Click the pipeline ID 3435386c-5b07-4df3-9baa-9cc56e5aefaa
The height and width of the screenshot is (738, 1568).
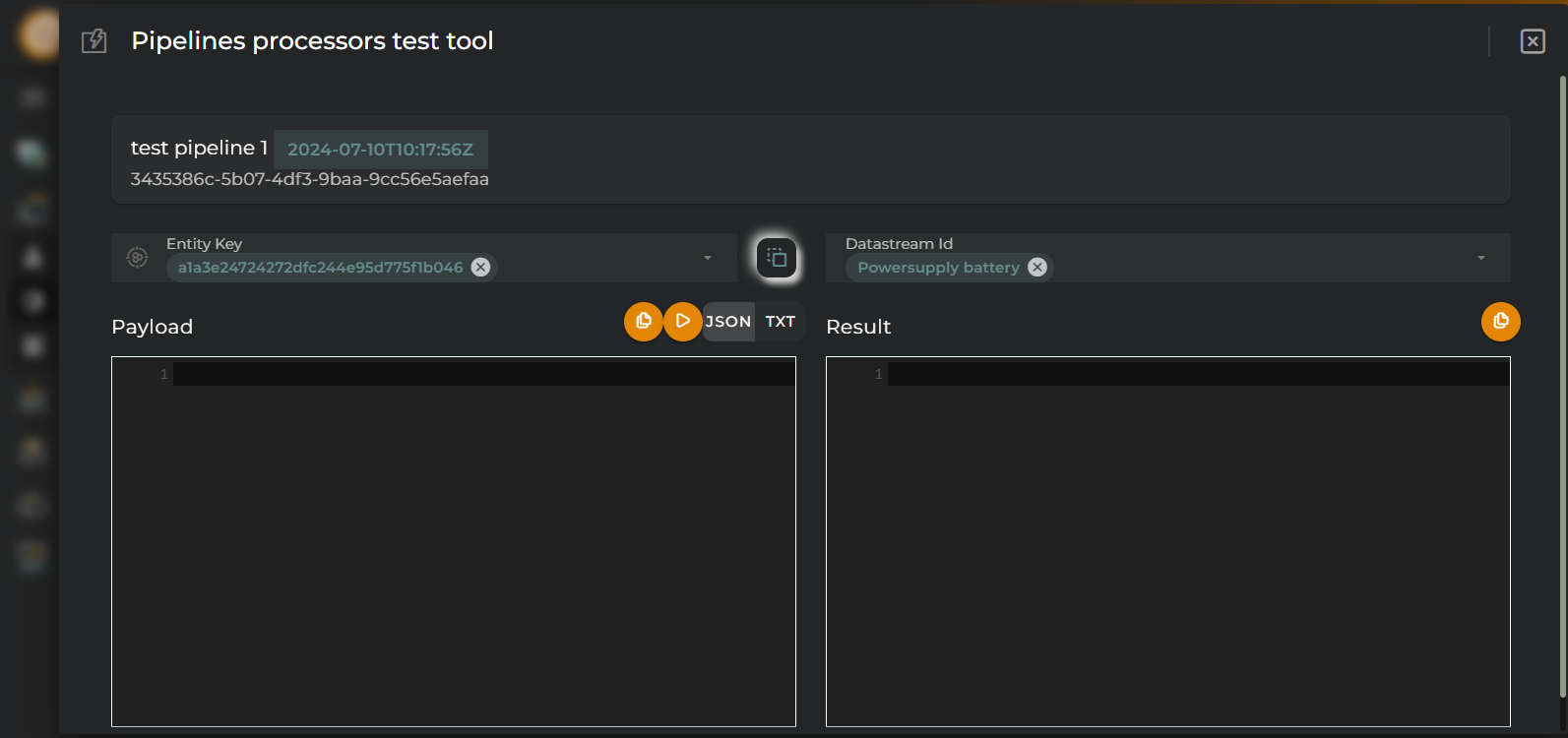[310, 179]
